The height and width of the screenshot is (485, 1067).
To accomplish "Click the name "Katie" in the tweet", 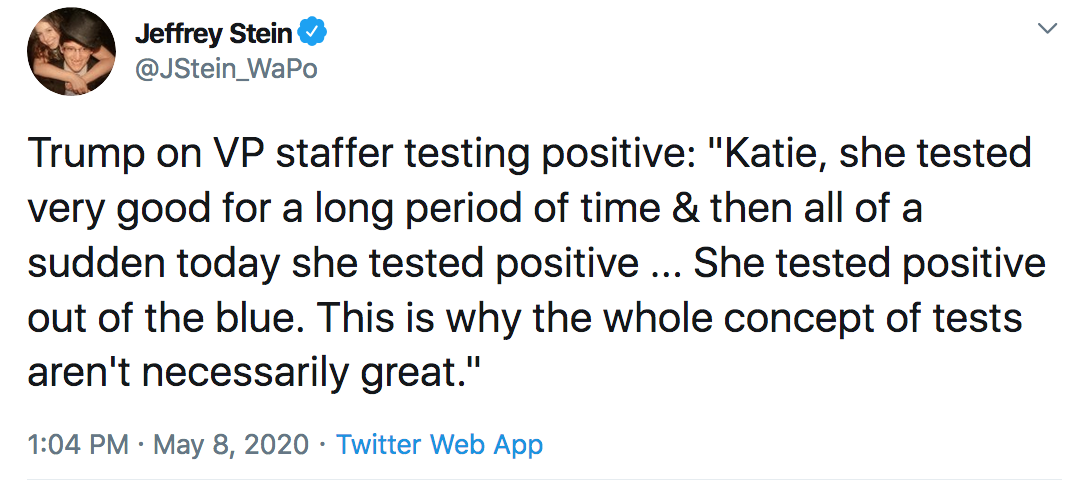I will 776,155.
